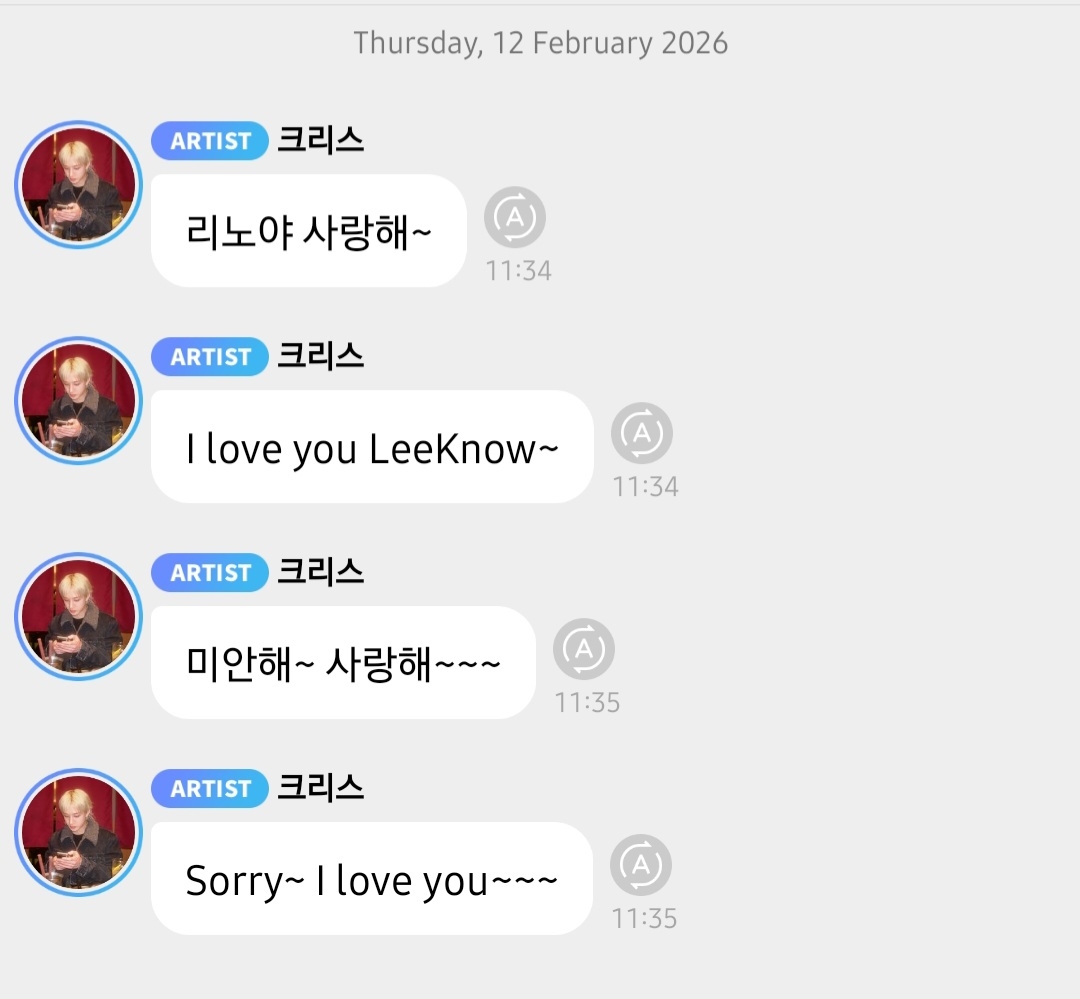
Task: Click ARTIST badge above 미안해~ 사랑해~~~ message
Action: [x=209, y=573]
